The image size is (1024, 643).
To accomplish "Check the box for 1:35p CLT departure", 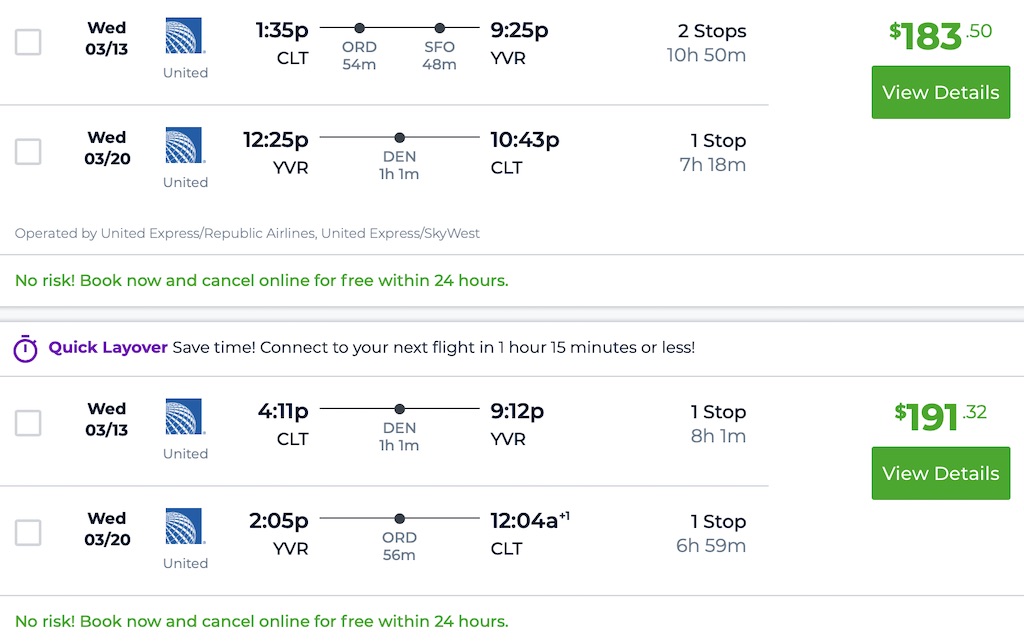I will click(x=28, y=42).
